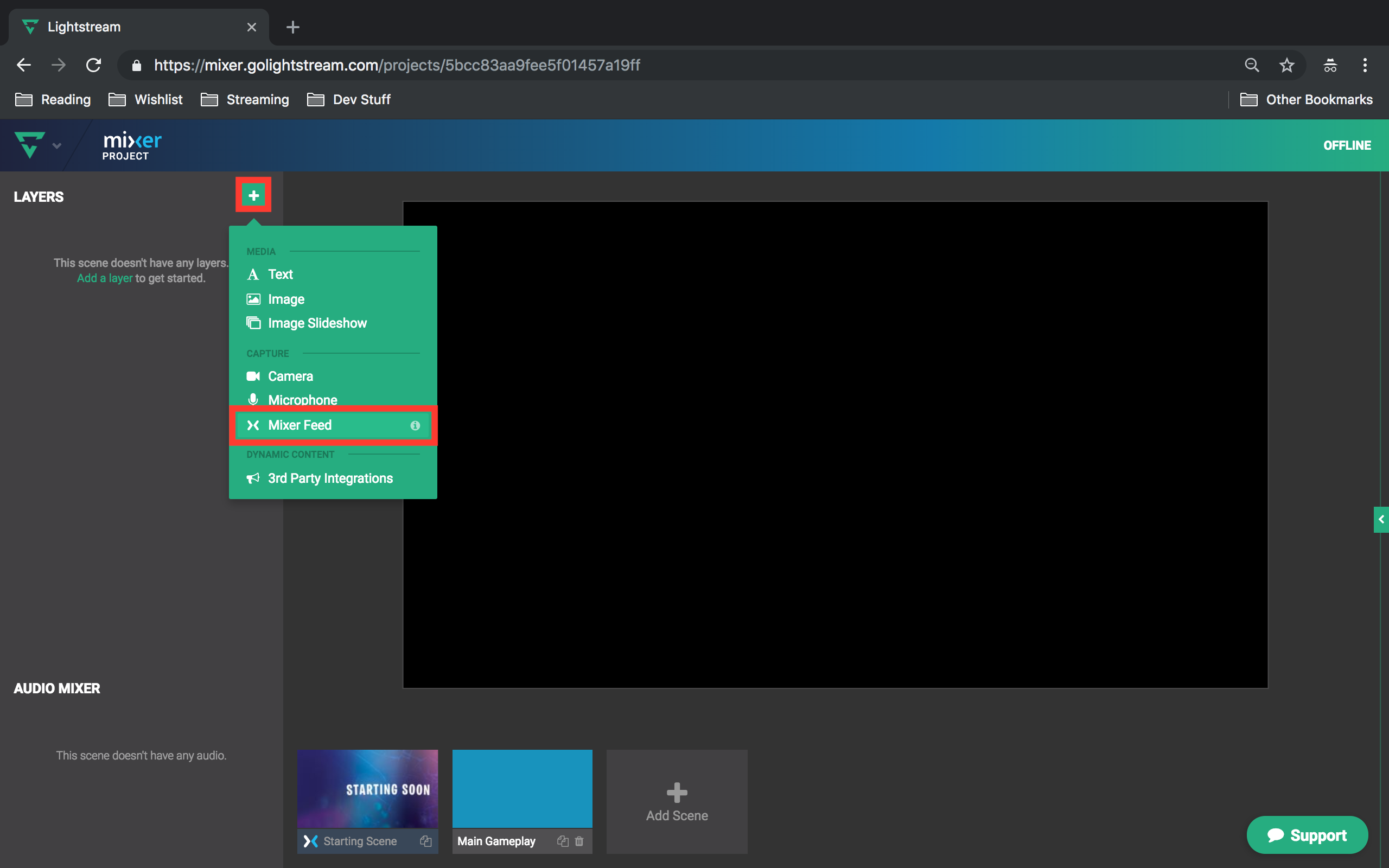Click the info icon next to Mixer Feed

(x=415, y=426)
